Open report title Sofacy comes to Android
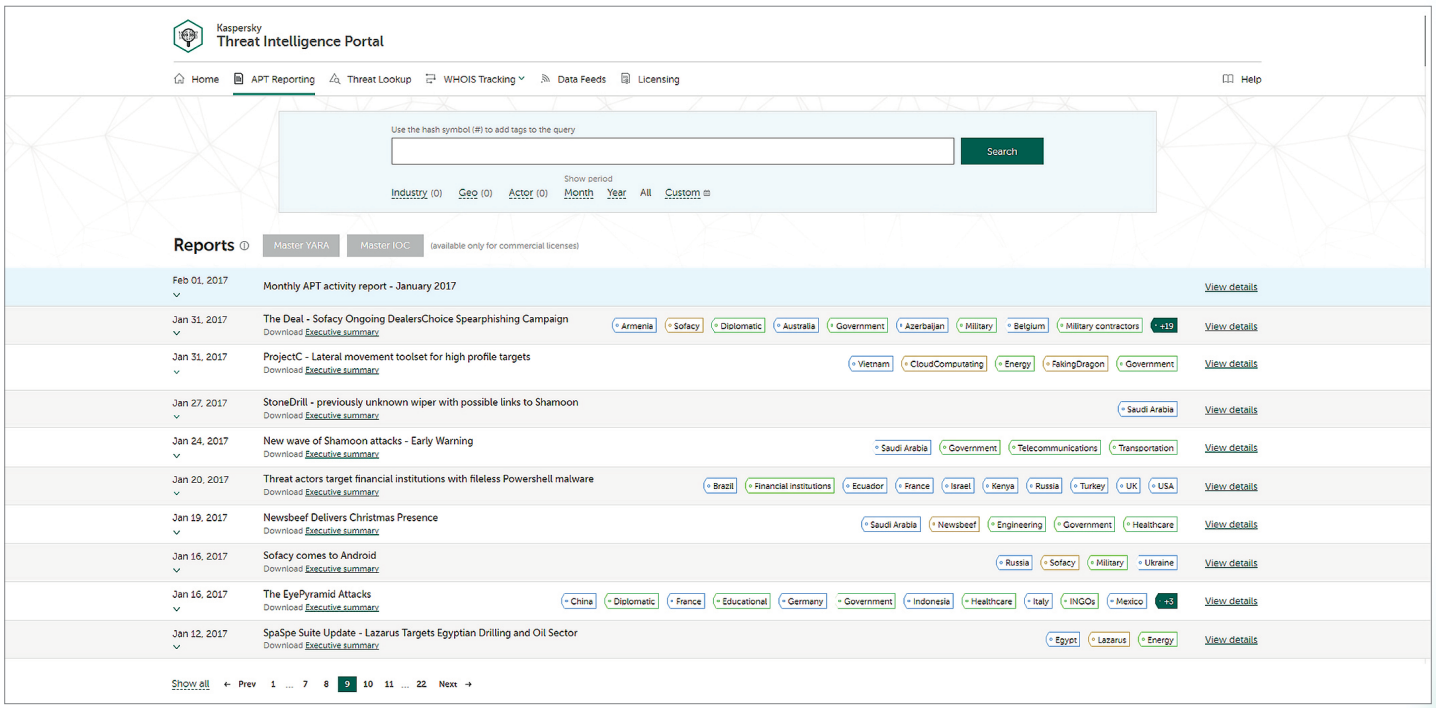Image resolution: width=1436 pixels, height=708 pixels. [x=320, y=556]
